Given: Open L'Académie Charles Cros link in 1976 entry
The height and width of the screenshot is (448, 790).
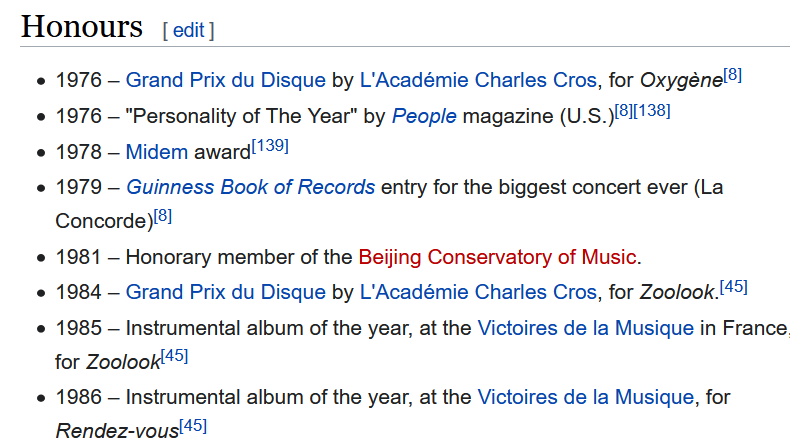Looking at the screenshot, I should pos(478,80).
